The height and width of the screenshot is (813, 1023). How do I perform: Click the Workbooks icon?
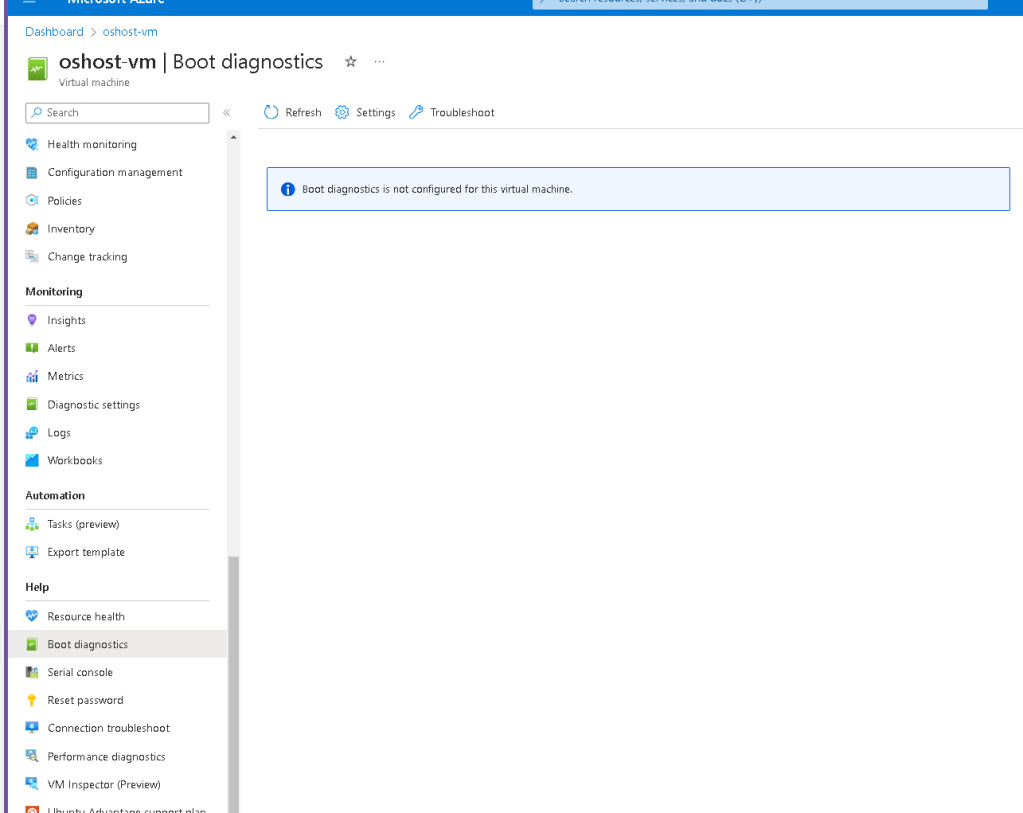pos(32,460)
